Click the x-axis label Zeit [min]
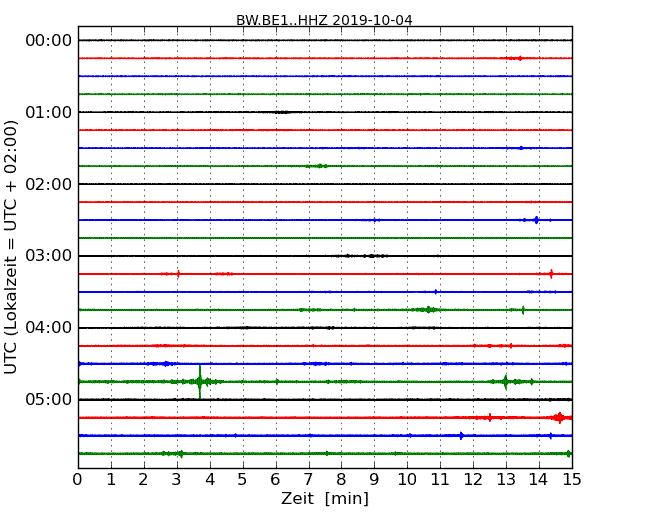 coord(325,498)
